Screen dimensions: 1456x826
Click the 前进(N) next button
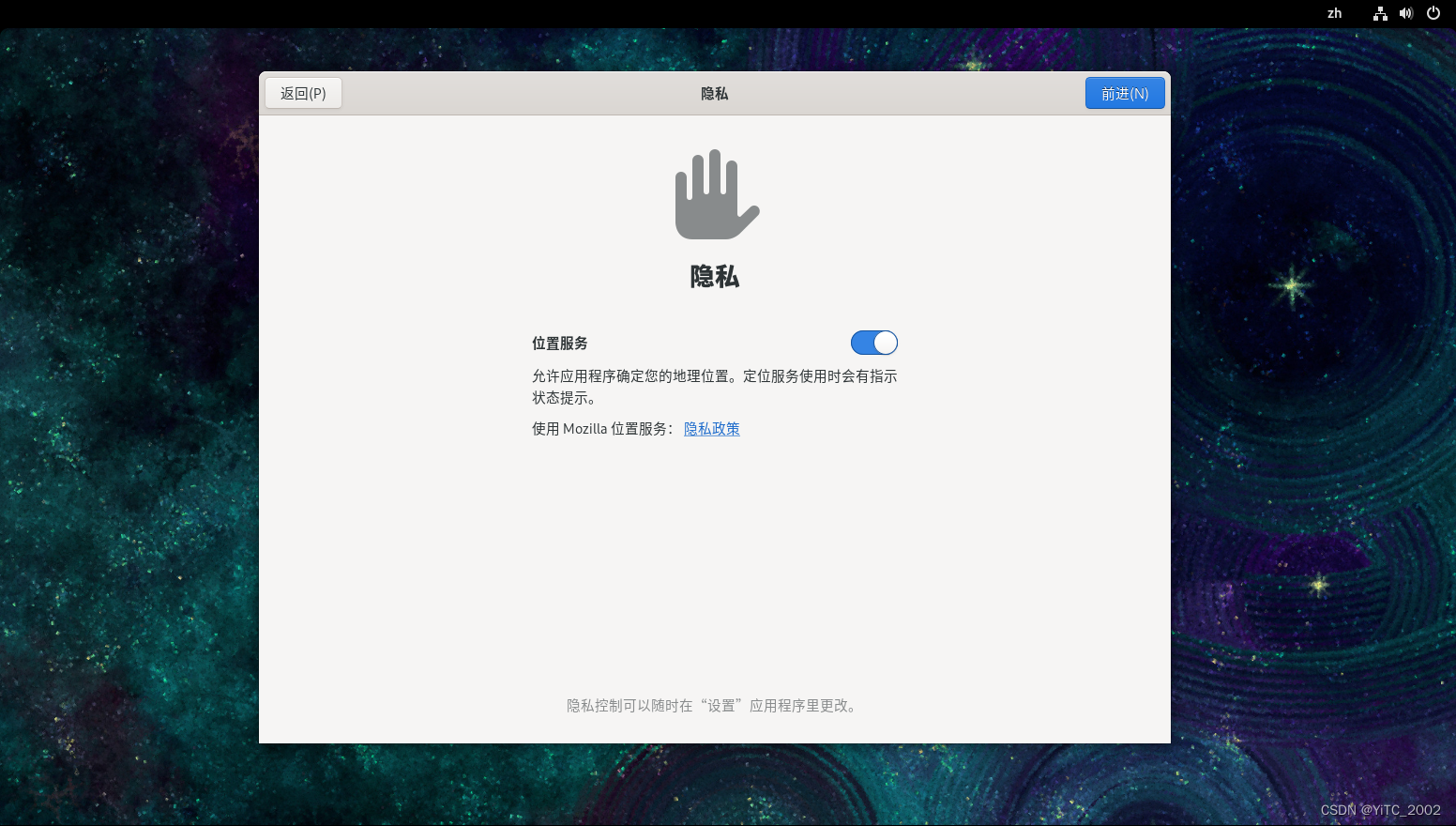[1125, 93]
